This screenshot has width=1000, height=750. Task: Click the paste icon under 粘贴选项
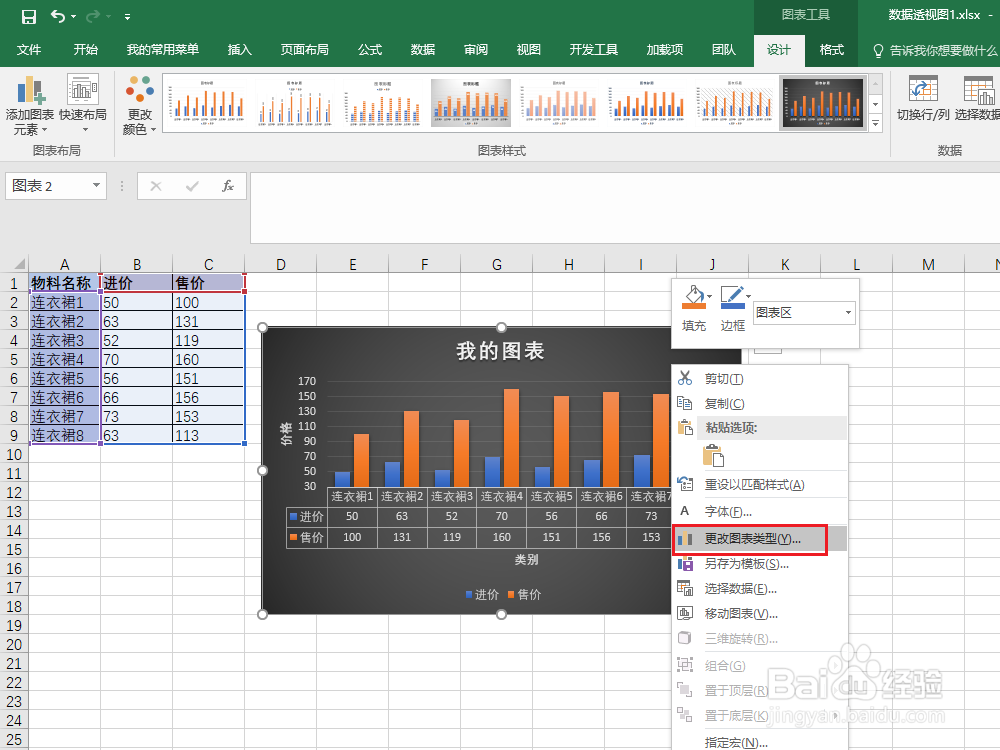716,454
